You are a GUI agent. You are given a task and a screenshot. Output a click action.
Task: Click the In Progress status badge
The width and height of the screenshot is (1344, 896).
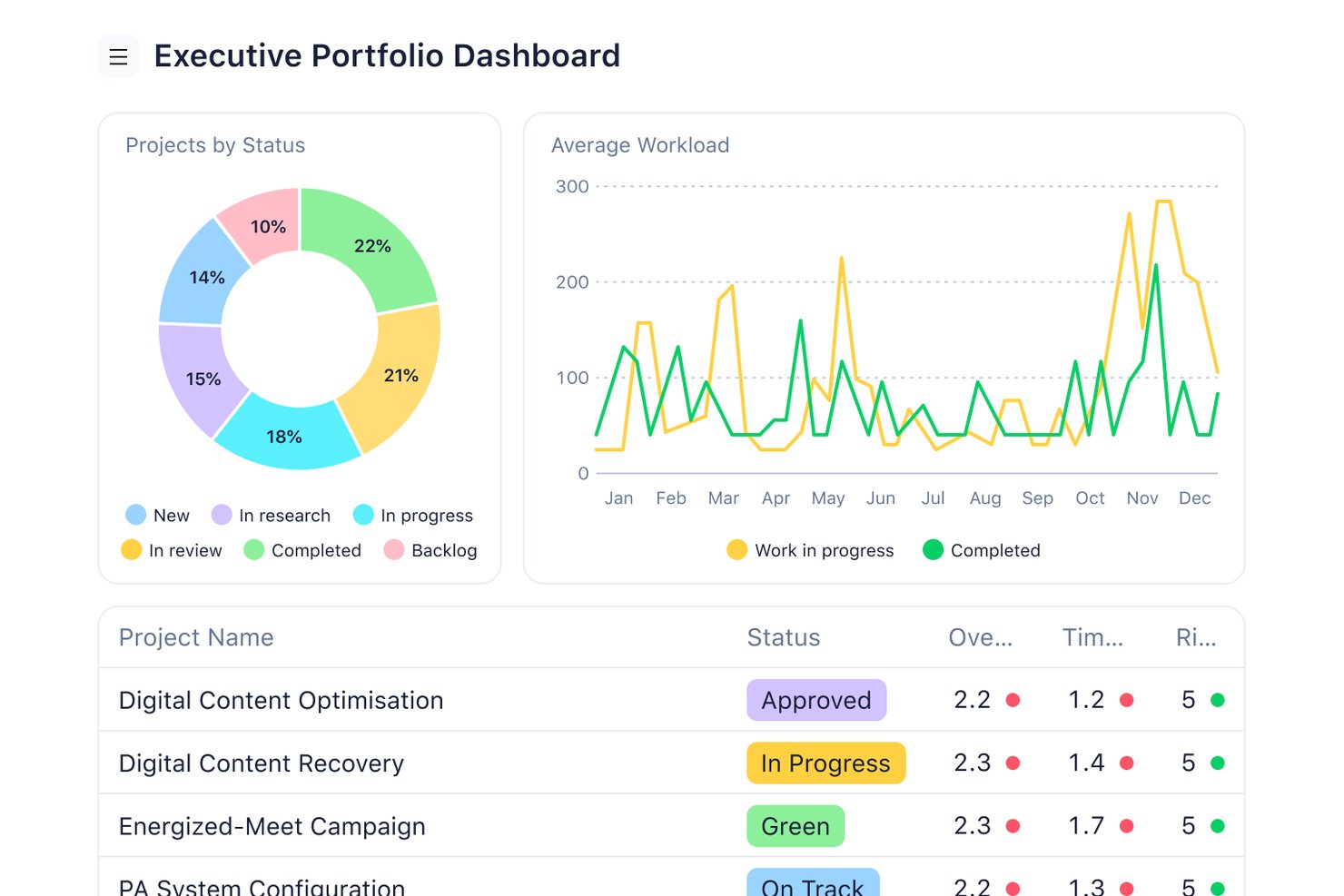pos(826,763)
